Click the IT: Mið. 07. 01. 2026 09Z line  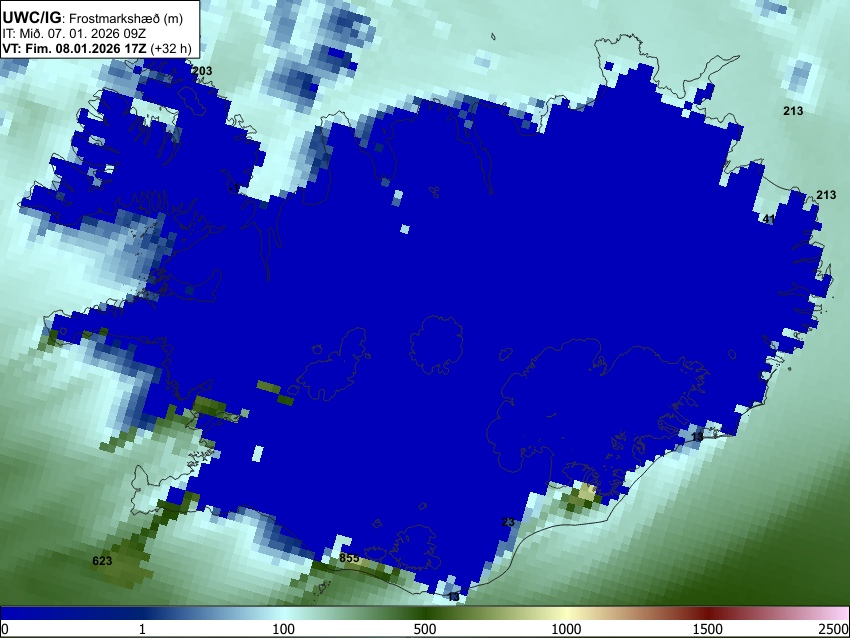tap(74, 34)
